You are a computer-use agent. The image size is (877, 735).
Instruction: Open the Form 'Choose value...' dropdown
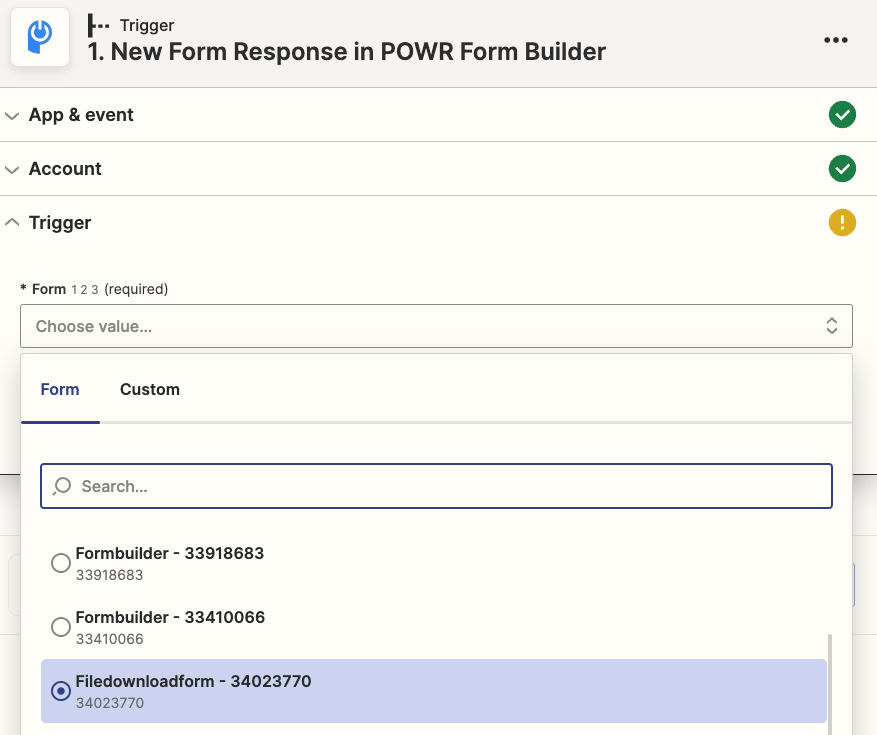436,326
